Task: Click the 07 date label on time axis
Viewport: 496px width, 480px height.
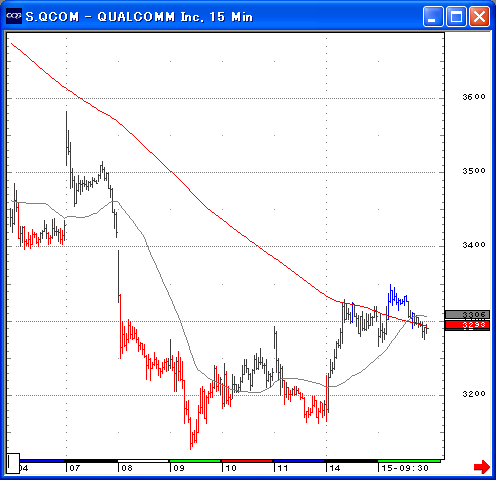Action: [75, 468]
